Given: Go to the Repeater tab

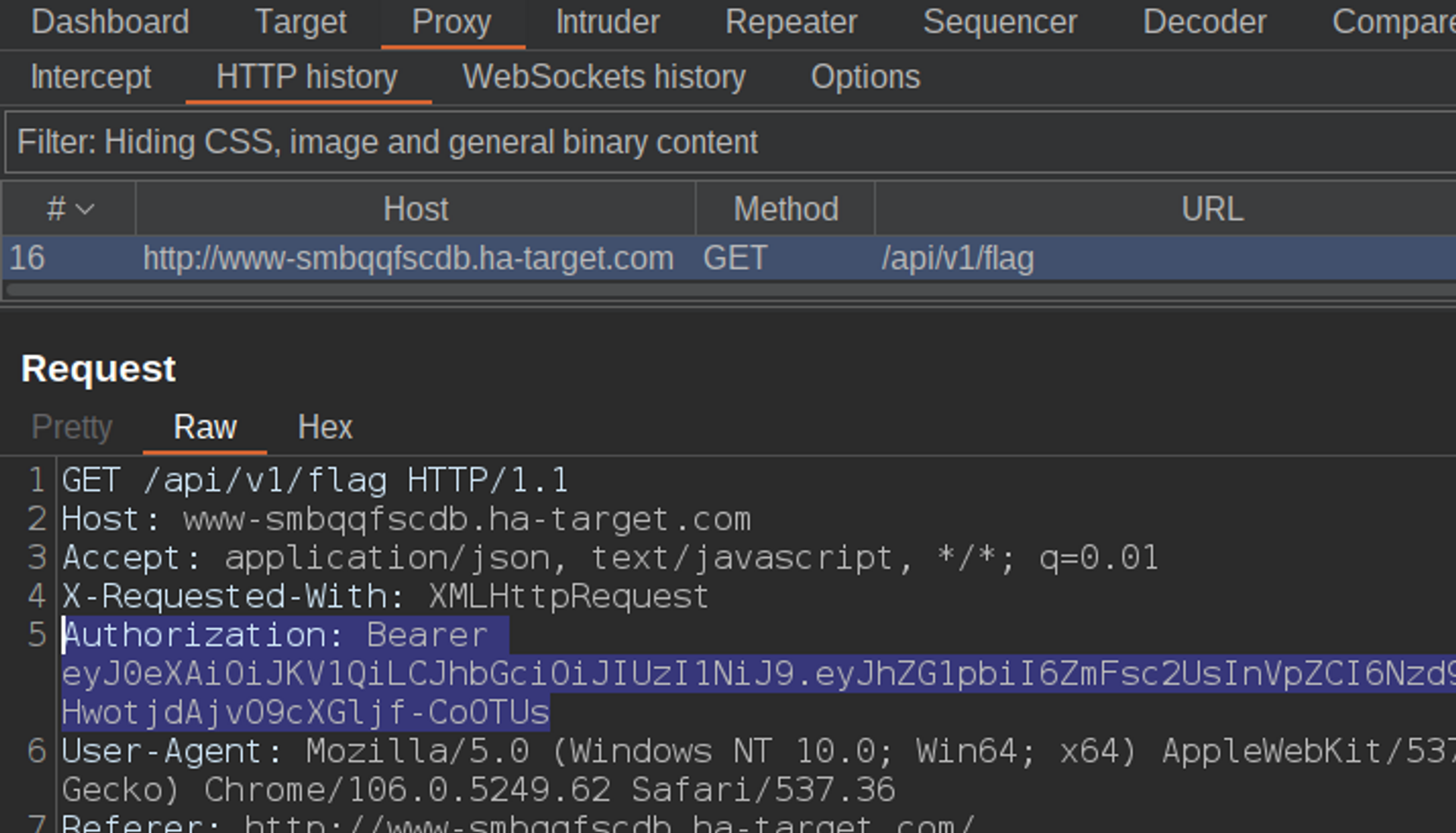Looking at the screenshot, I should click(x=791, y=22).
